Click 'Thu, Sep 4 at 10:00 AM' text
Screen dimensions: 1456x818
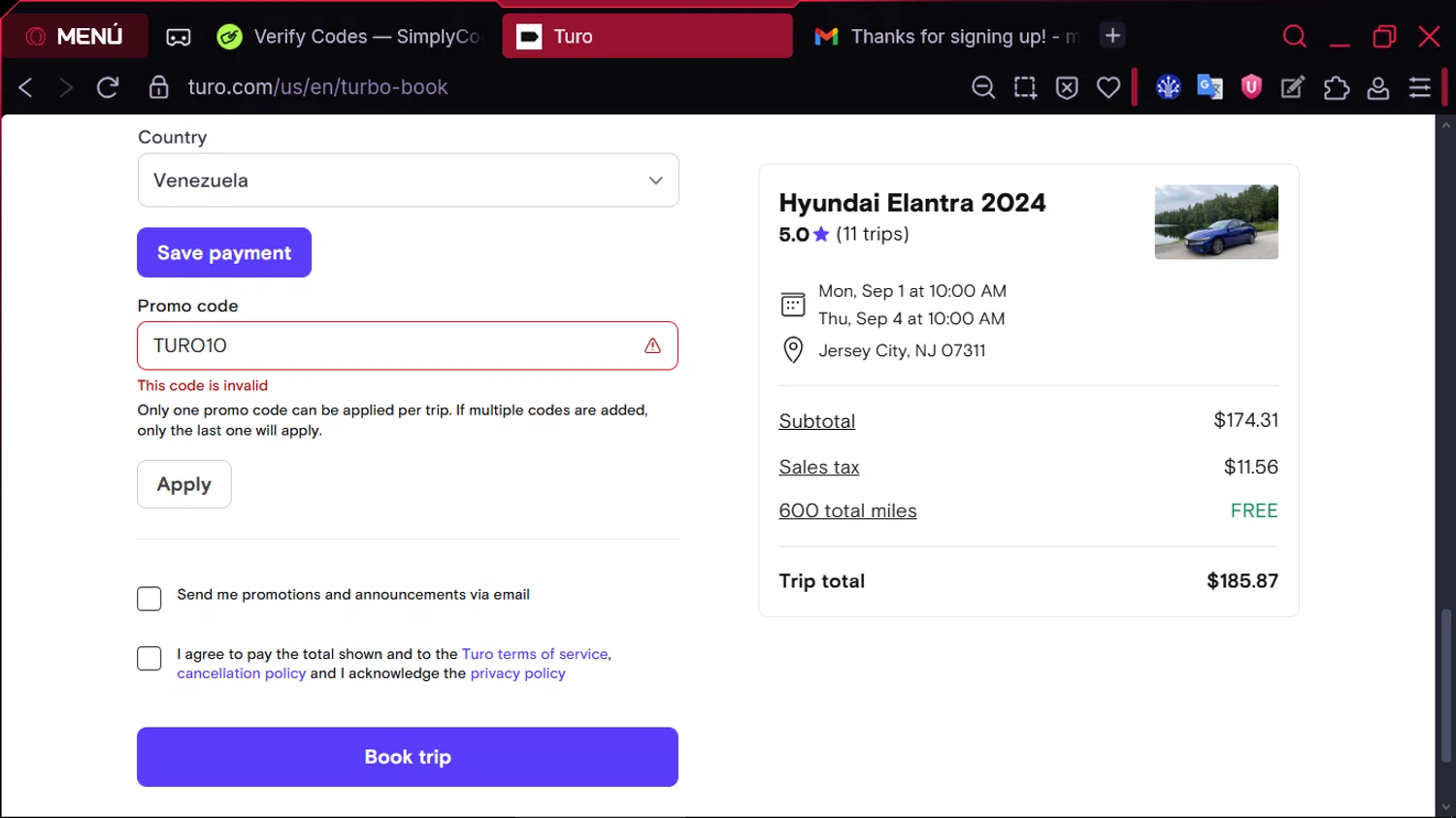click(911, 318)
